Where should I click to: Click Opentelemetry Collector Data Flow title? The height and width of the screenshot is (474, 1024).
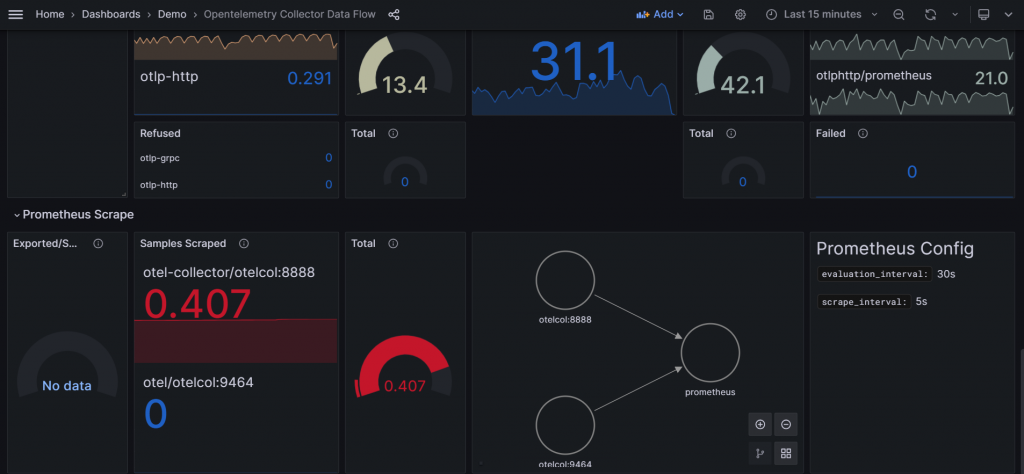point(291,14)
